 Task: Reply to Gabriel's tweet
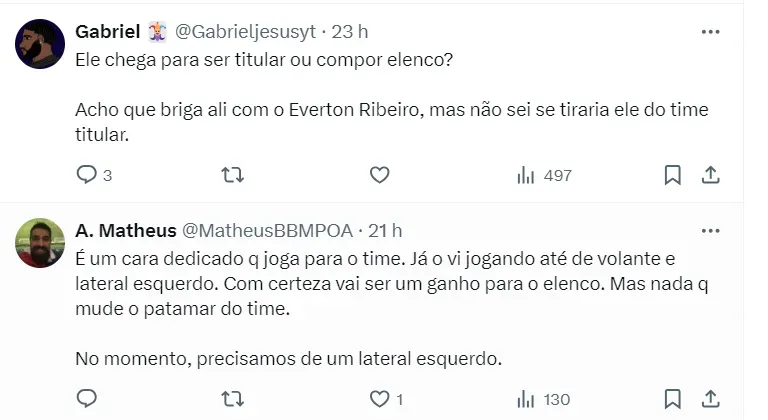pyautogui.click(x=87, y=175)
